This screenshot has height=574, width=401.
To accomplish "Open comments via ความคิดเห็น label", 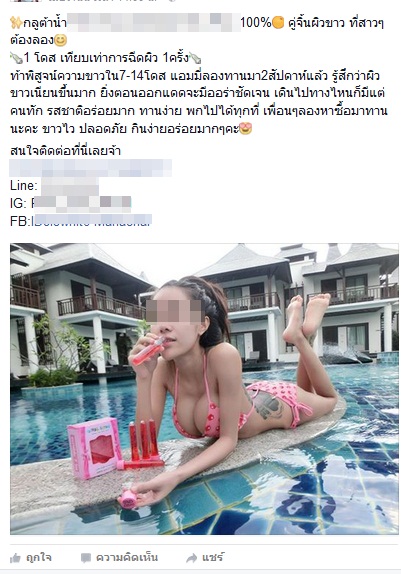I will (127, 558).
